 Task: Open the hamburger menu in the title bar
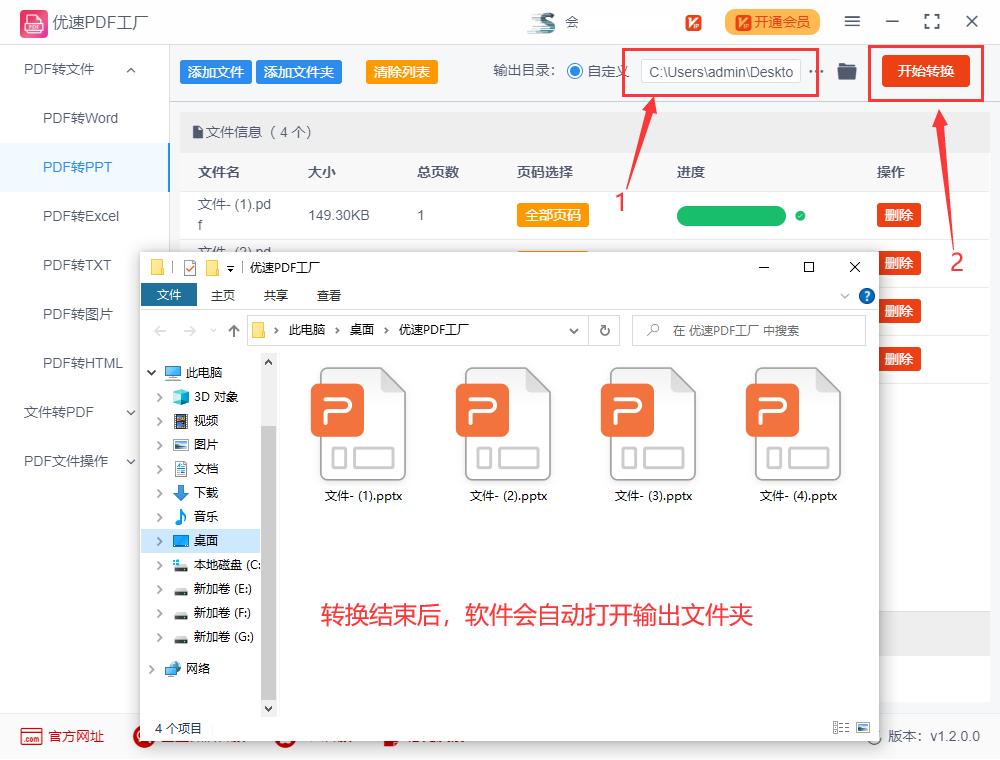coord(853,21)
